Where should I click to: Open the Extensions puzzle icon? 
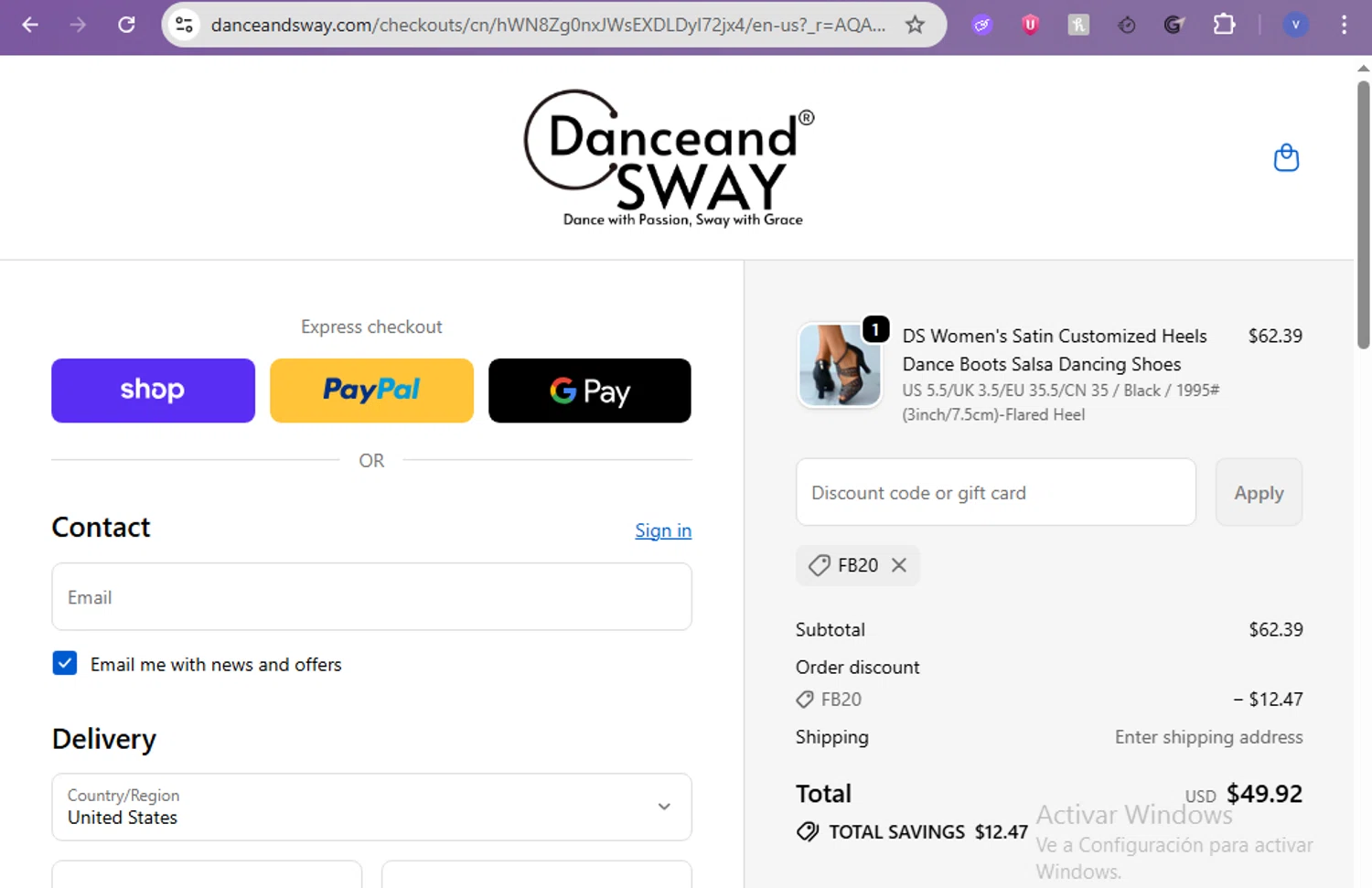pyautogui.click(x=1224, y=25)
